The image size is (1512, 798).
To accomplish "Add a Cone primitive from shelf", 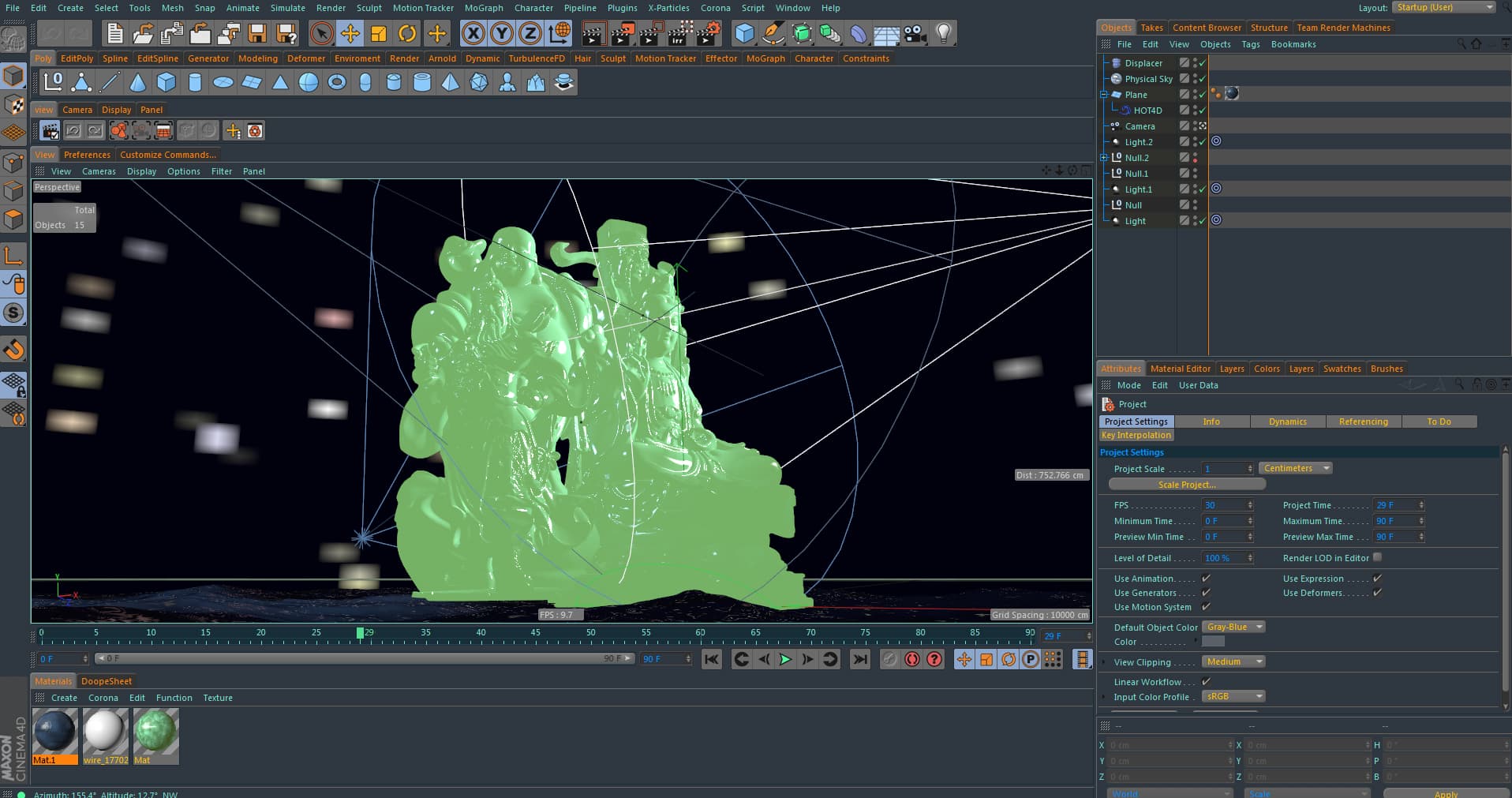I will pos(137,82).
